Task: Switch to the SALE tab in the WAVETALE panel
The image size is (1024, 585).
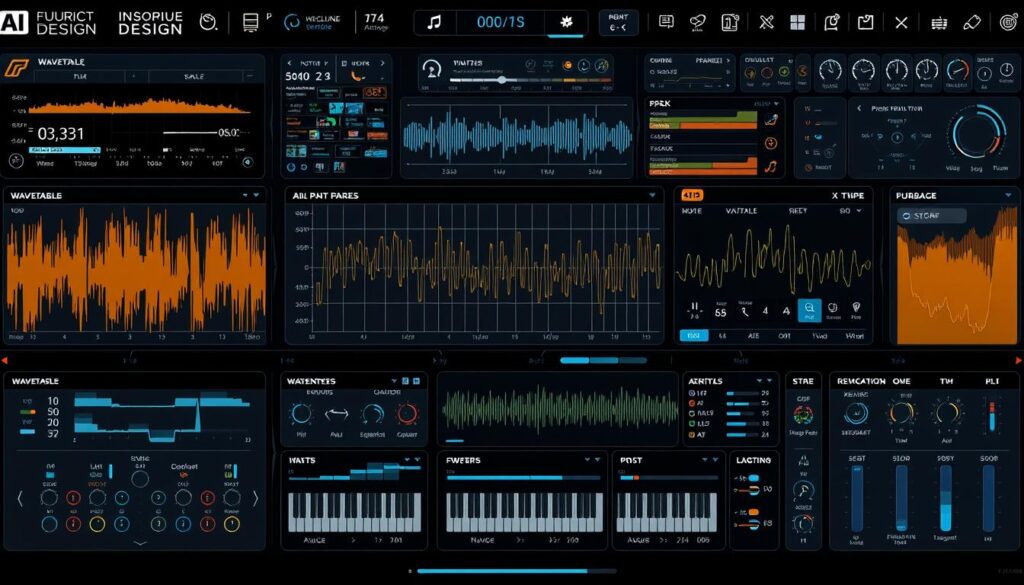Action: tap(194, 76)
